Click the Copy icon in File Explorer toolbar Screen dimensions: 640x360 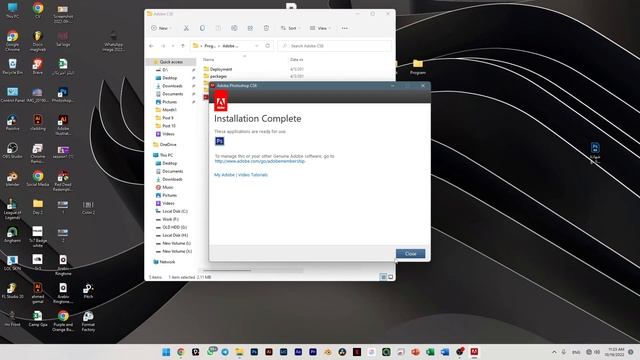tap(202, 28)
